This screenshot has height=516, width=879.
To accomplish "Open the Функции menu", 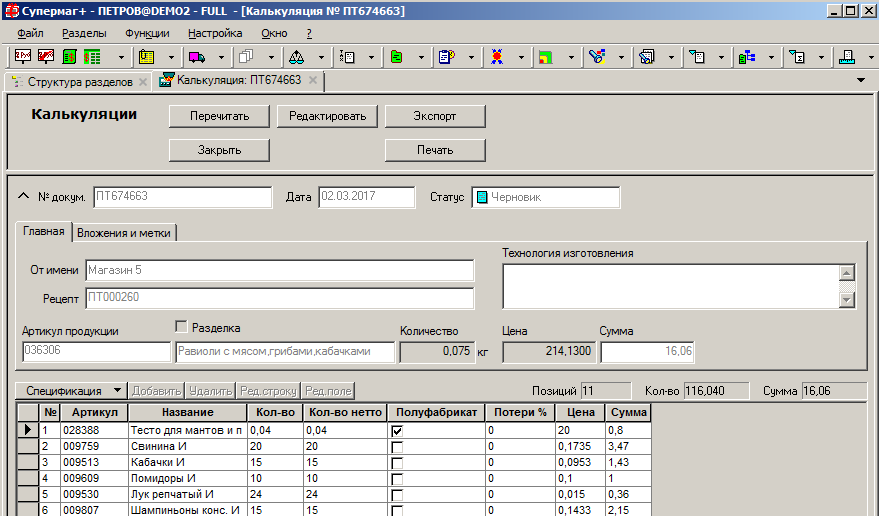I will 147,33.
